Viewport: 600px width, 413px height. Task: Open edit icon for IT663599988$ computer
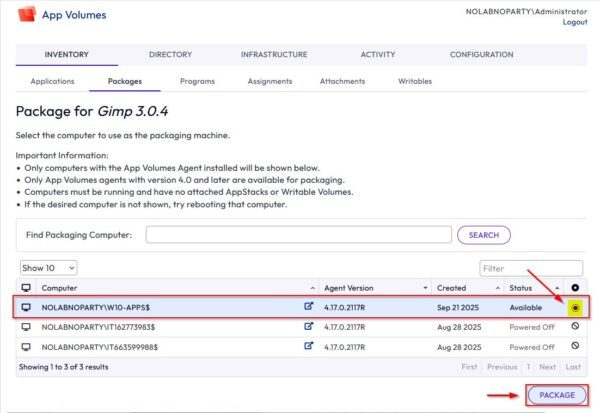click(x=308, y=346)
